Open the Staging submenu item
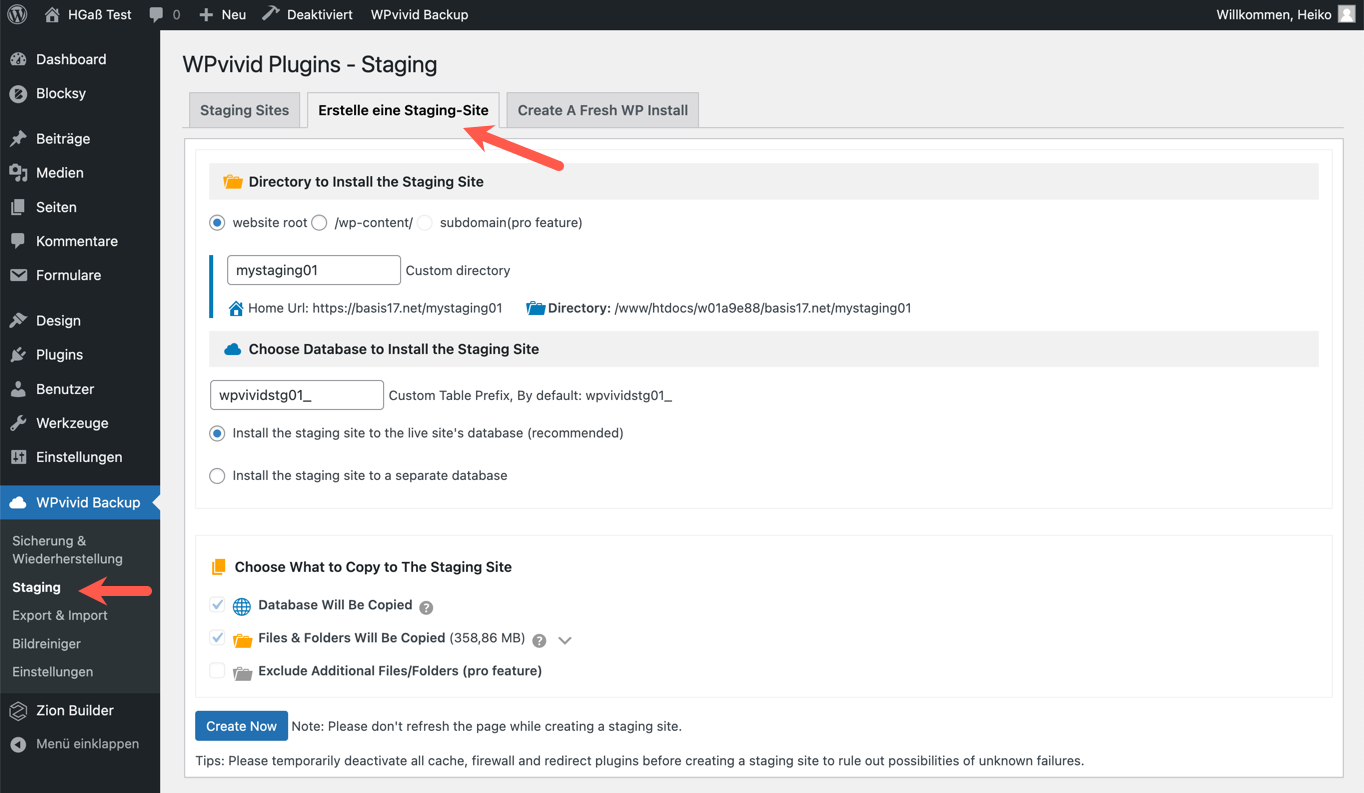 tap(36, 587)
